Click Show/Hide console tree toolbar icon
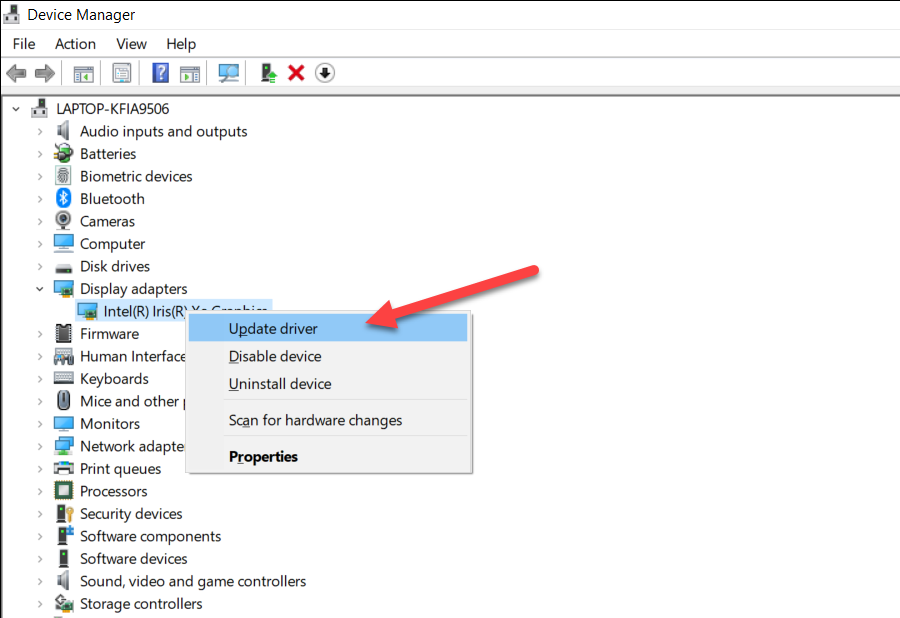 pyautogui.click(x=84, y=73)
